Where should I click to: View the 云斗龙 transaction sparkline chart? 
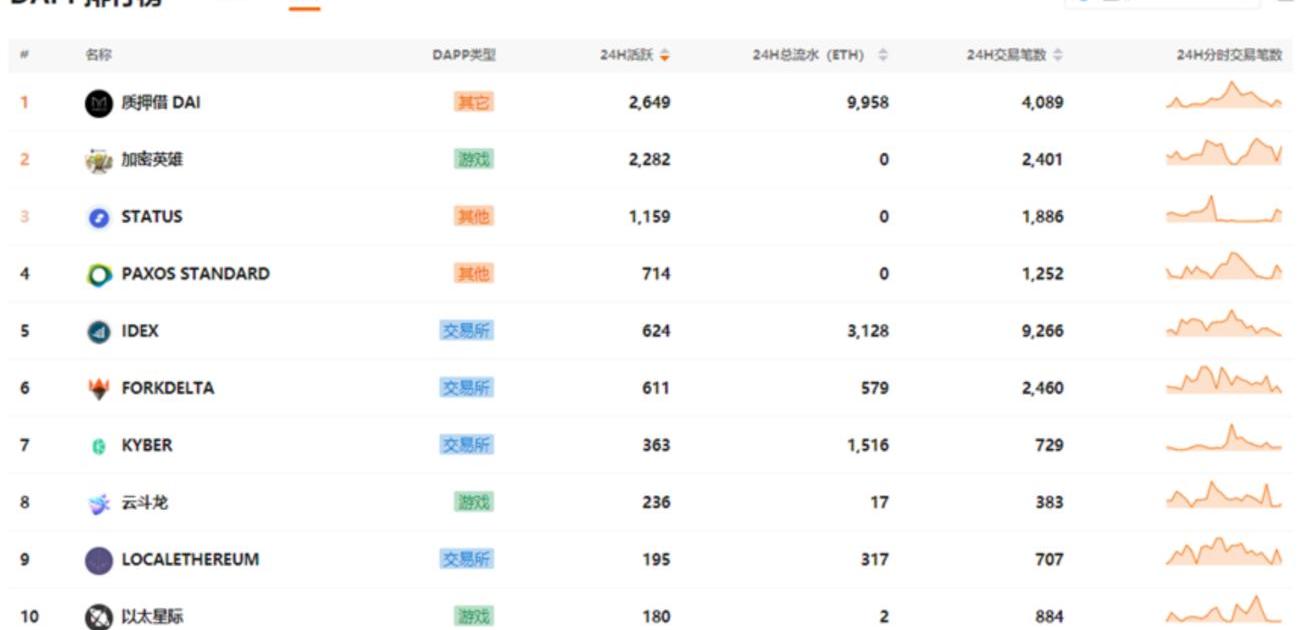tap(1224, 495)
